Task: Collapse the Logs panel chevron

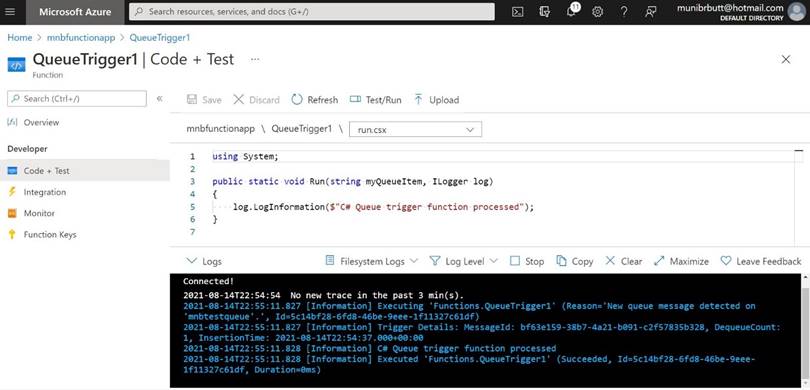Action: [192, 261]
